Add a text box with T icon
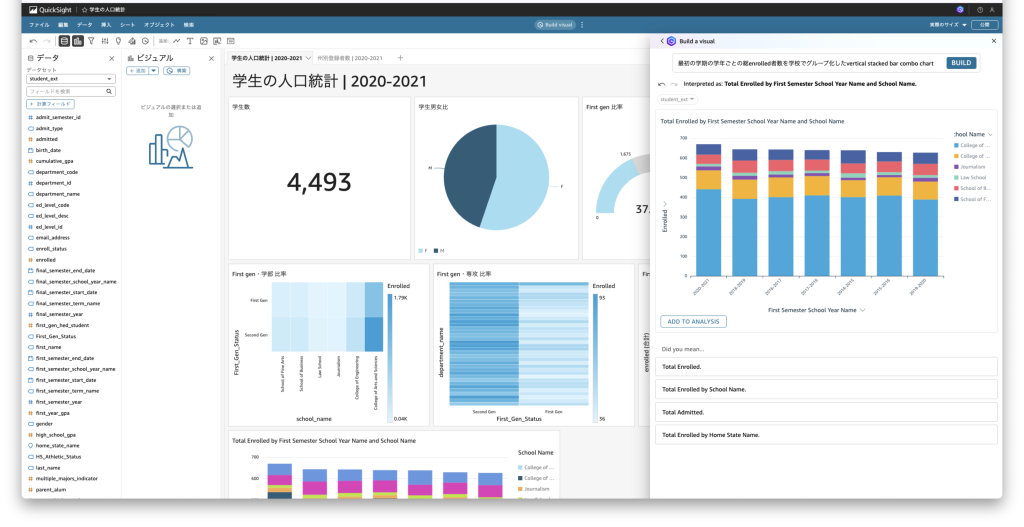The width and height of the screenshot is (1024, 527). click(190, 41)
